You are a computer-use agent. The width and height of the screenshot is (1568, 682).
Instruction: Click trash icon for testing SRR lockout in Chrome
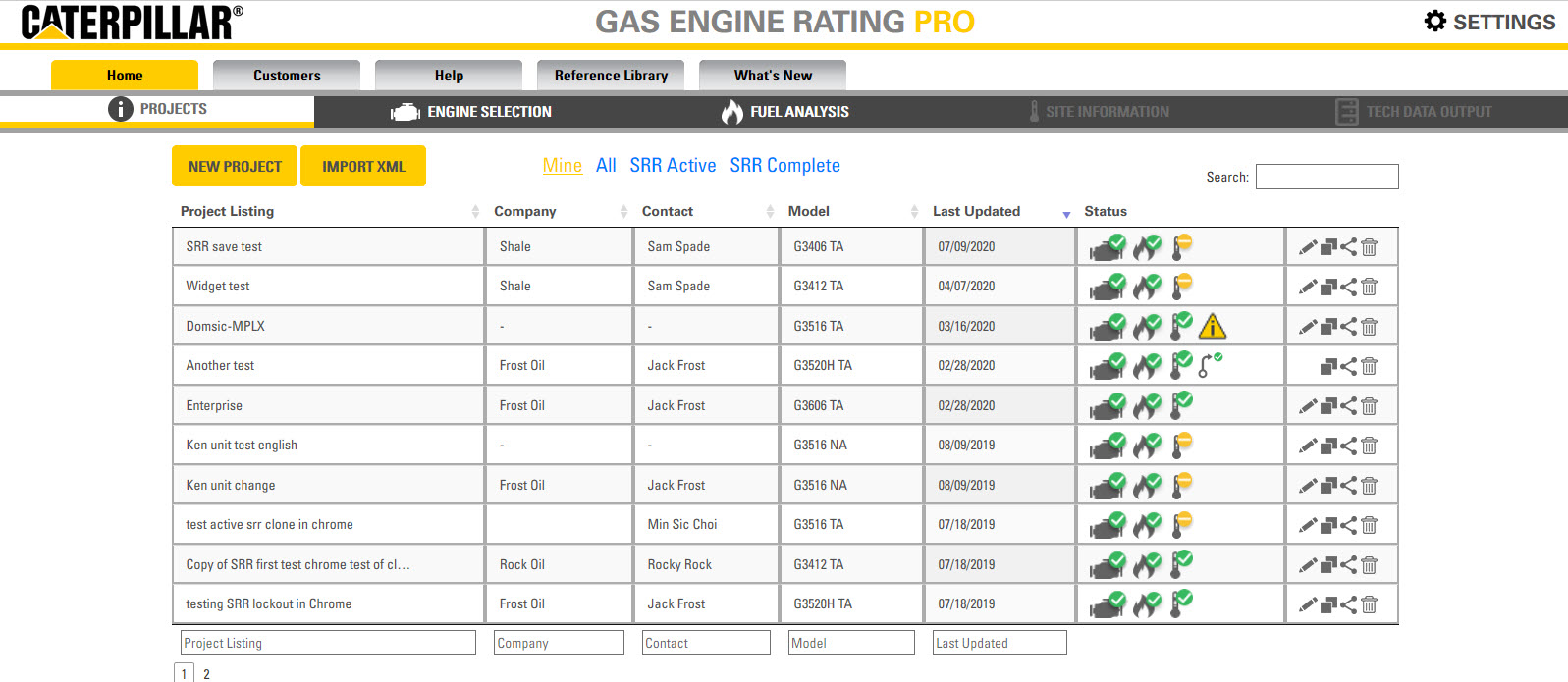[1370, 604]
